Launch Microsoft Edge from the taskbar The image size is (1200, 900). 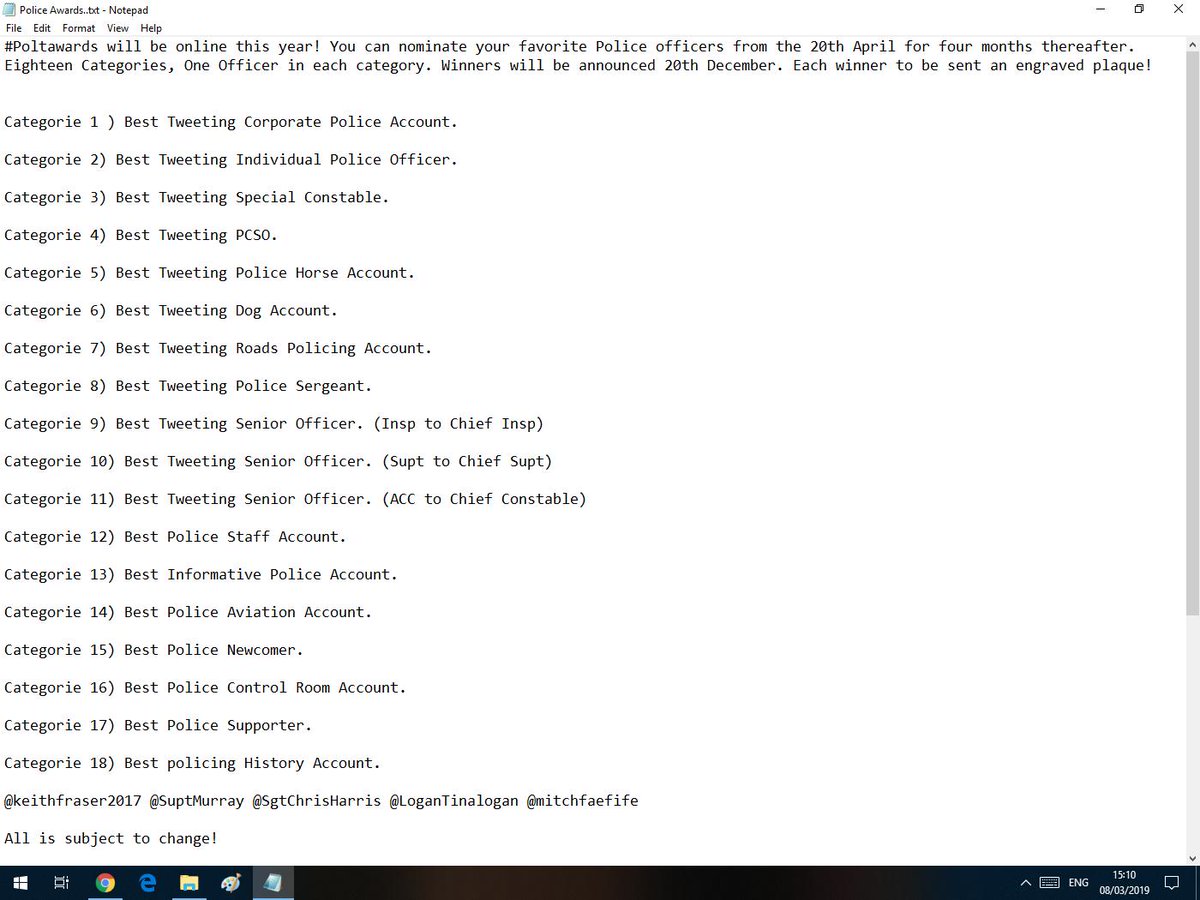[148, 883]
